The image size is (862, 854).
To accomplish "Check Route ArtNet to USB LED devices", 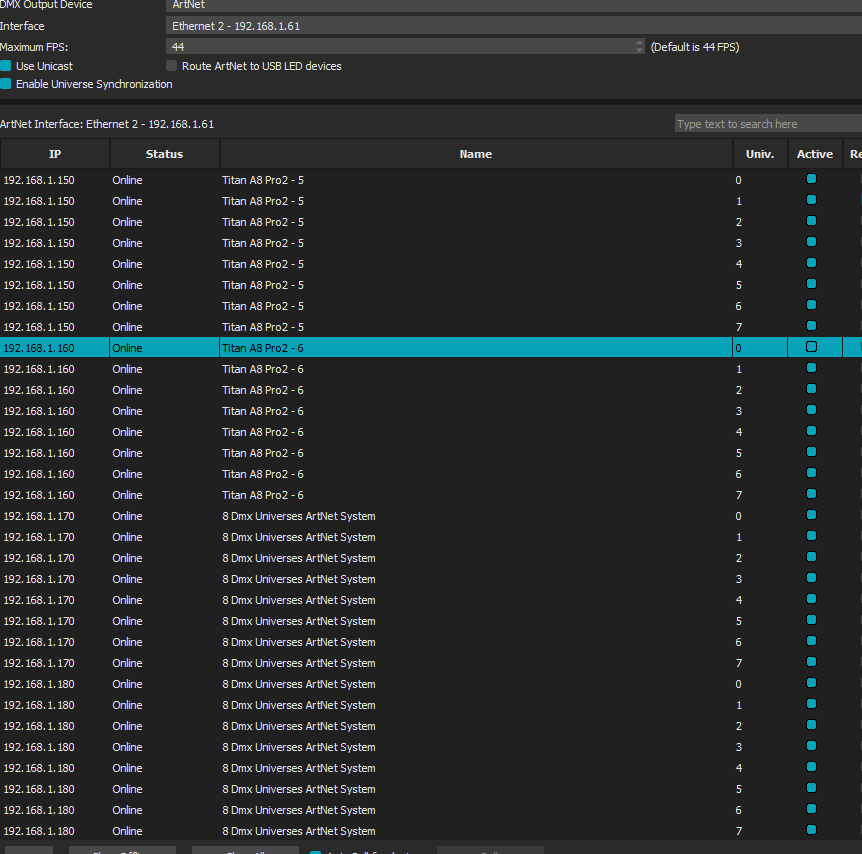I will tap(172, 66).
